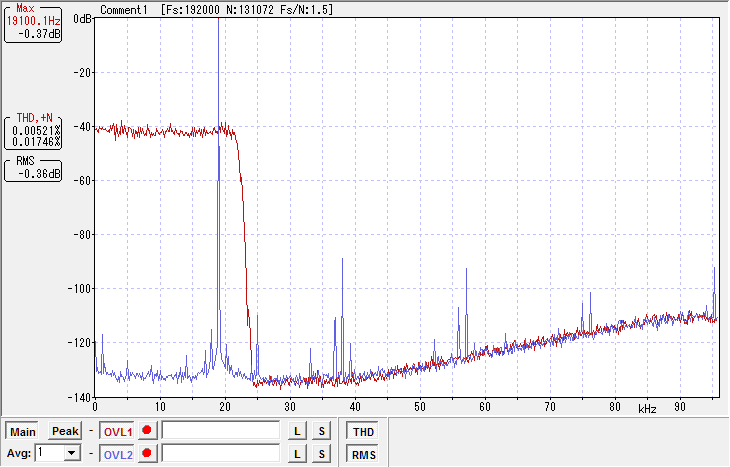Viewport: 730px width, 467px height.
Task: Click the RMS readout -0.36dB
Action: 39,174
